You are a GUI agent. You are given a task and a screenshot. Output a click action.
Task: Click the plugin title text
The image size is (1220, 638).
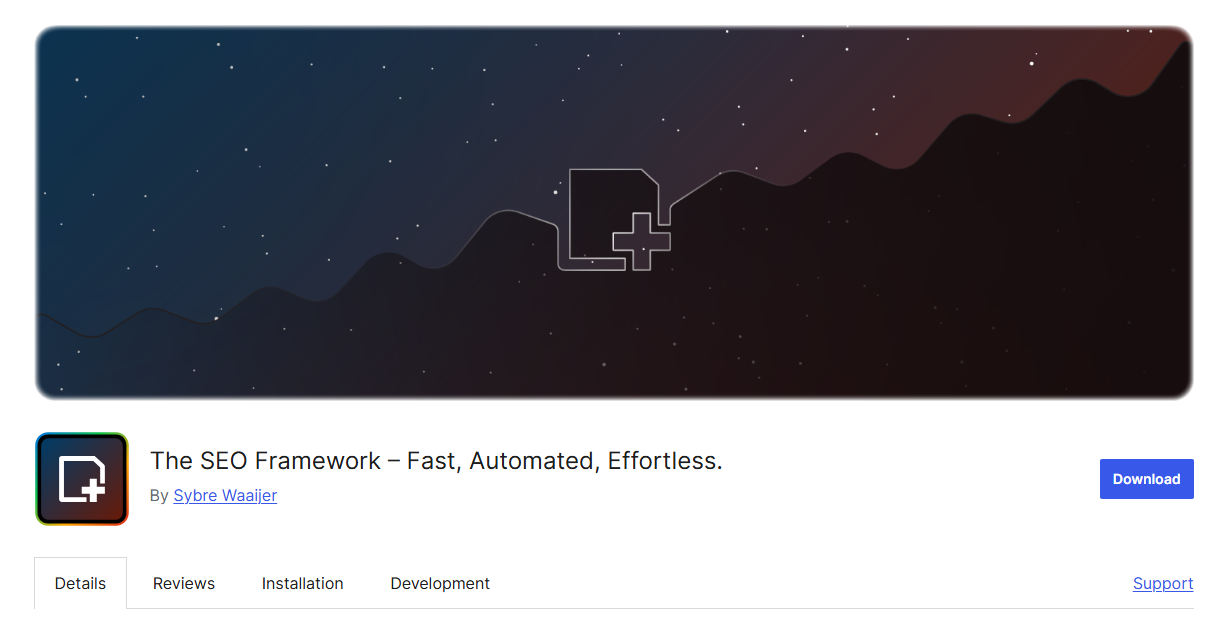[436, 461]
